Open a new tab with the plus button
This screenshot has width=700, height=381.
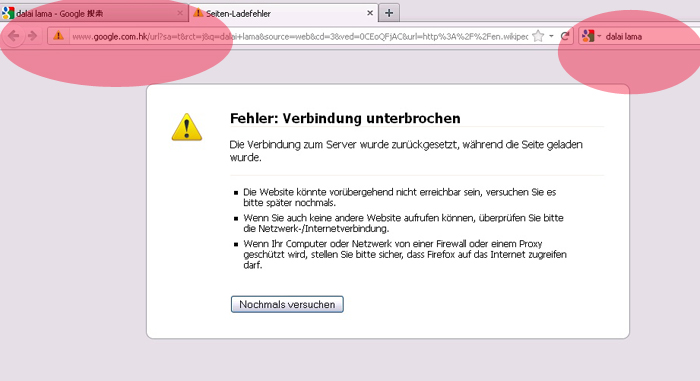click(x=389, y=13)
